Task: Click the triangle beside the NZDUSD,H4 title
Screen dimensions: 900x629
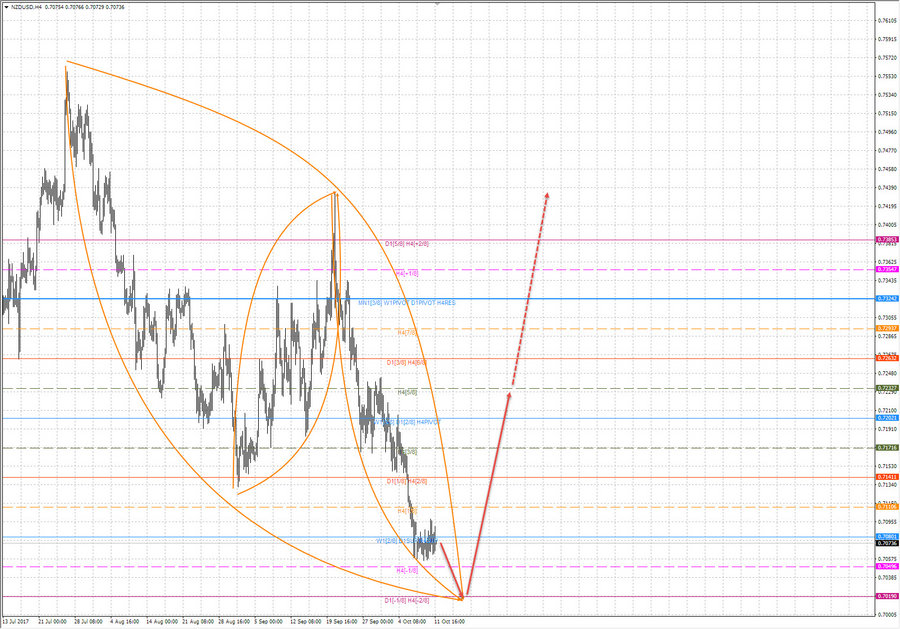Action: coord(6,7)
